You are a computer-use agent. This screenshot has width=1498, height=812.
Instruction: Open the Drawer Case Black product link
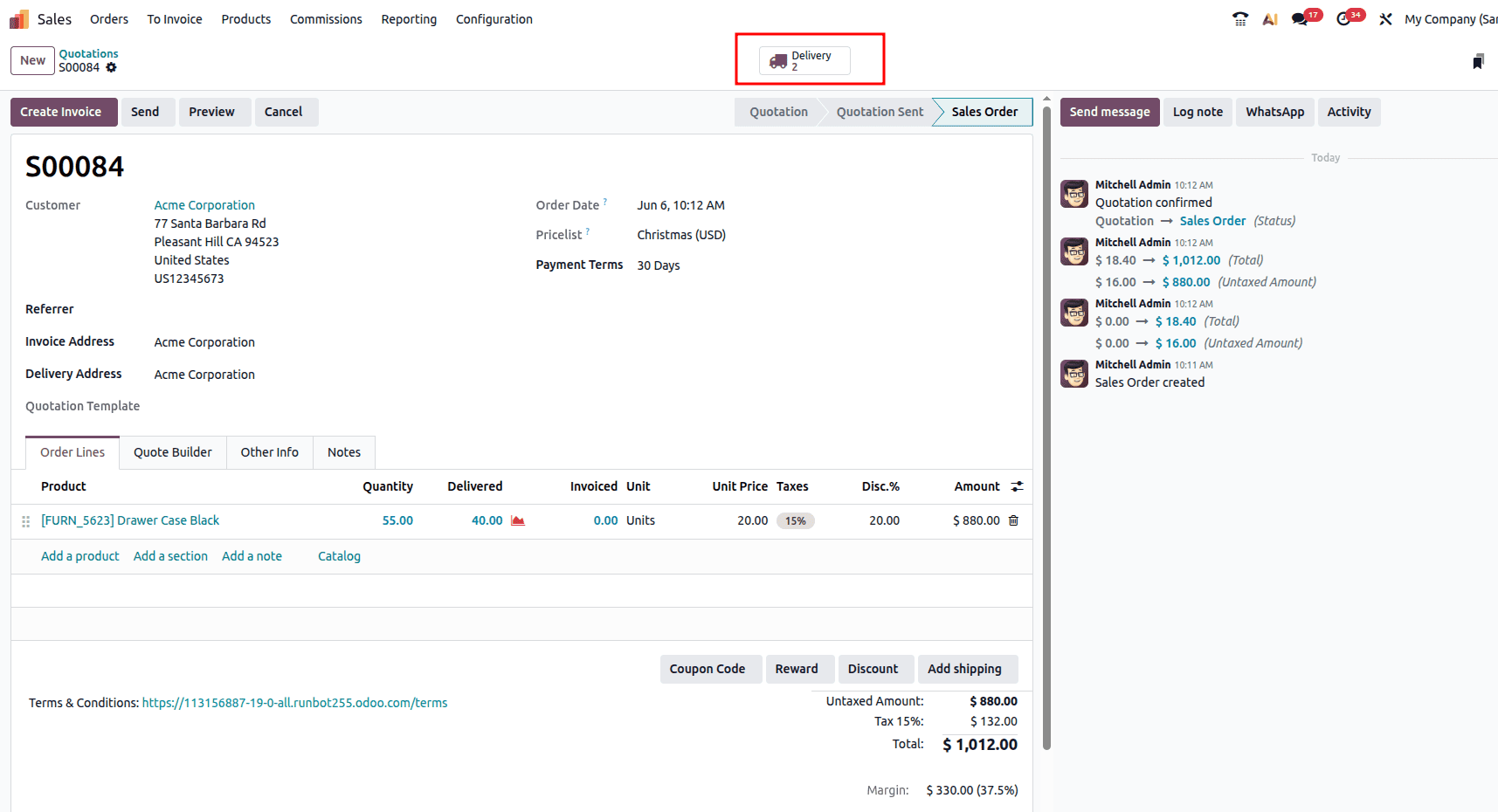130,520
